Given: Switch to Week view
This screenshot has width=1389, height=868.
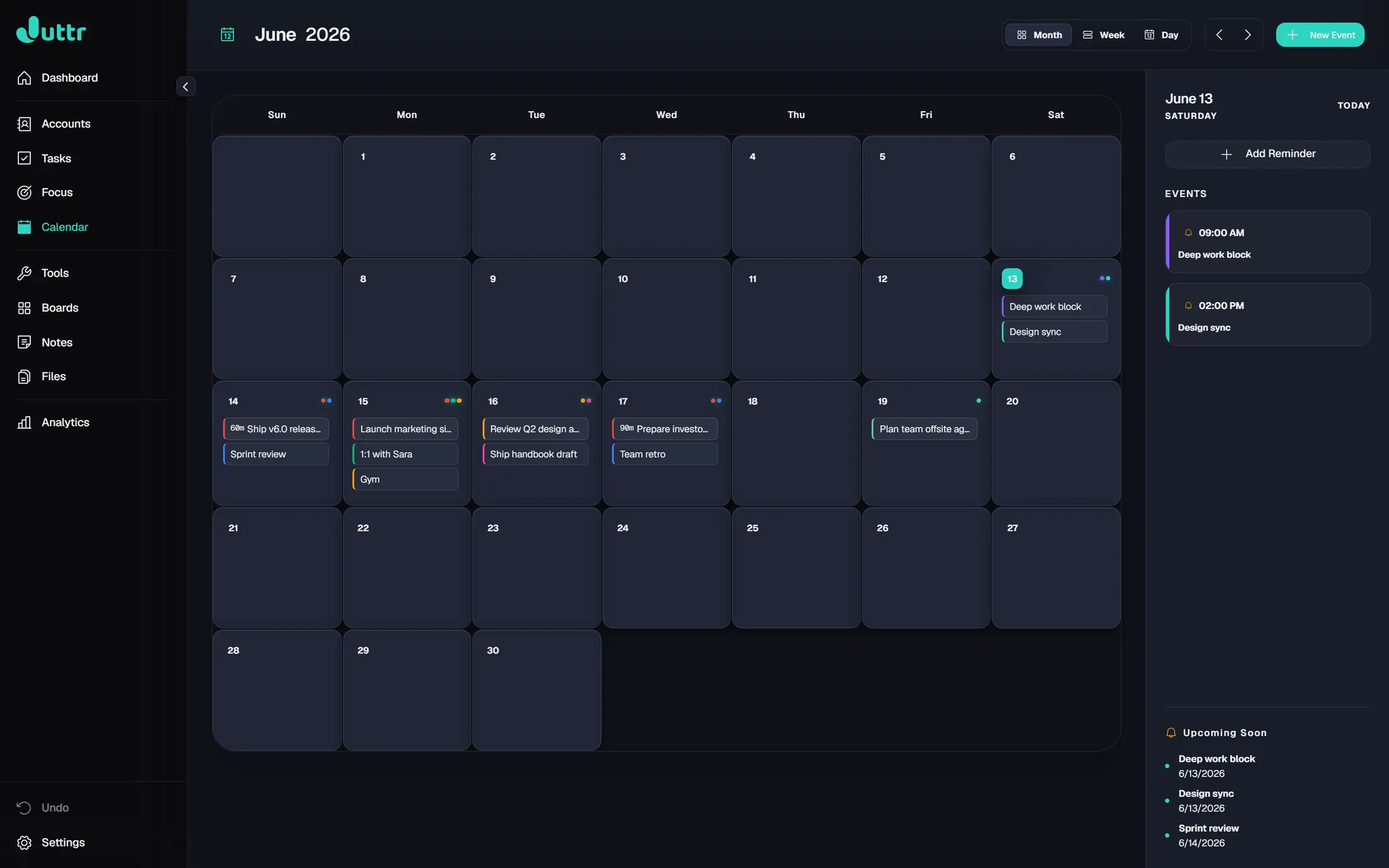Looking at the screenshot, I should [1104, 35].
